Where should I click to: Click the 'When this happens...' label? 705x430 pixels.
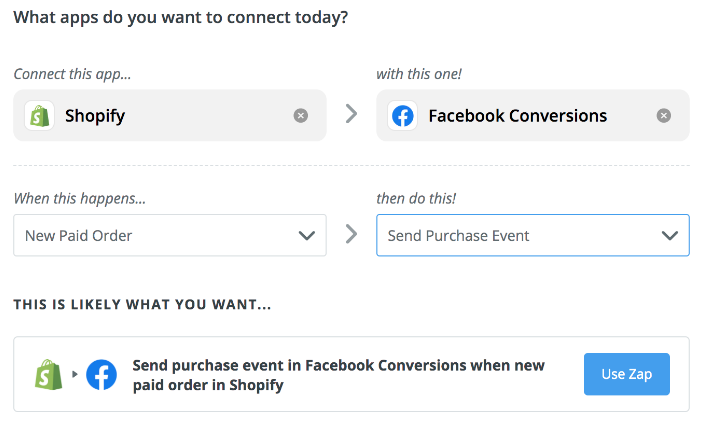click(x=80, y=198)
